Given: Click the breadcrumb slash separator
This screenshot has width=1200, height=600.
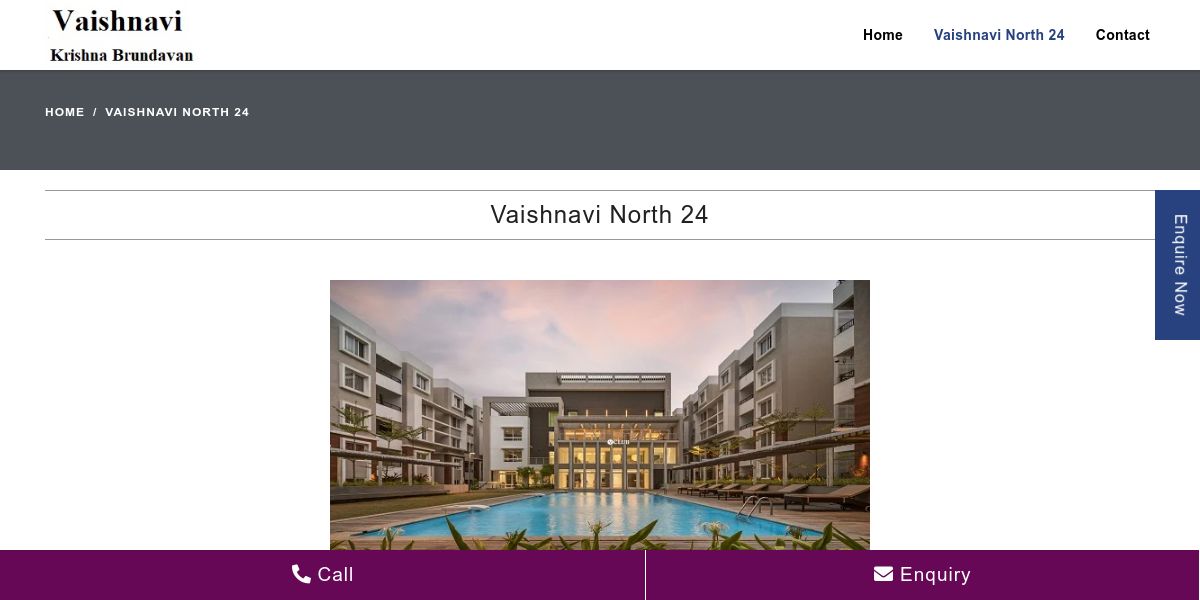Looking at the screenshot, I should [95, 112].
